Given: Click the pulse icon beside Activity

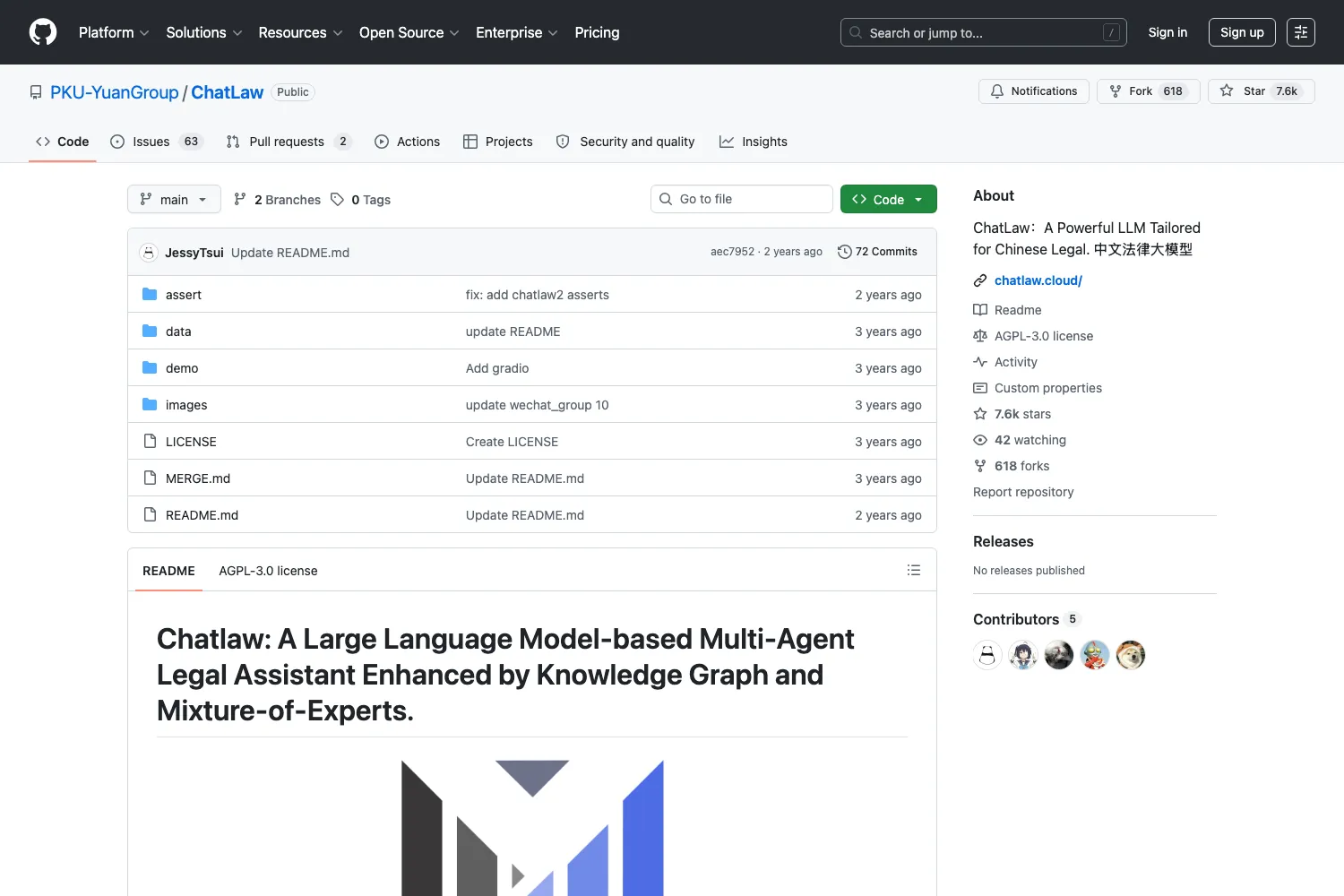Looking at the screenshot, I should (980, 362).
